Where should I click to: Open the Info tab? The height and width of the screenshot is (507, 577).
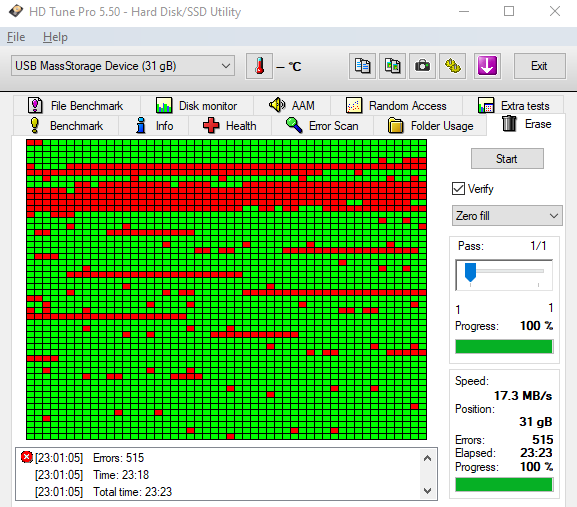pyautogui.click(x=154, y=125)
